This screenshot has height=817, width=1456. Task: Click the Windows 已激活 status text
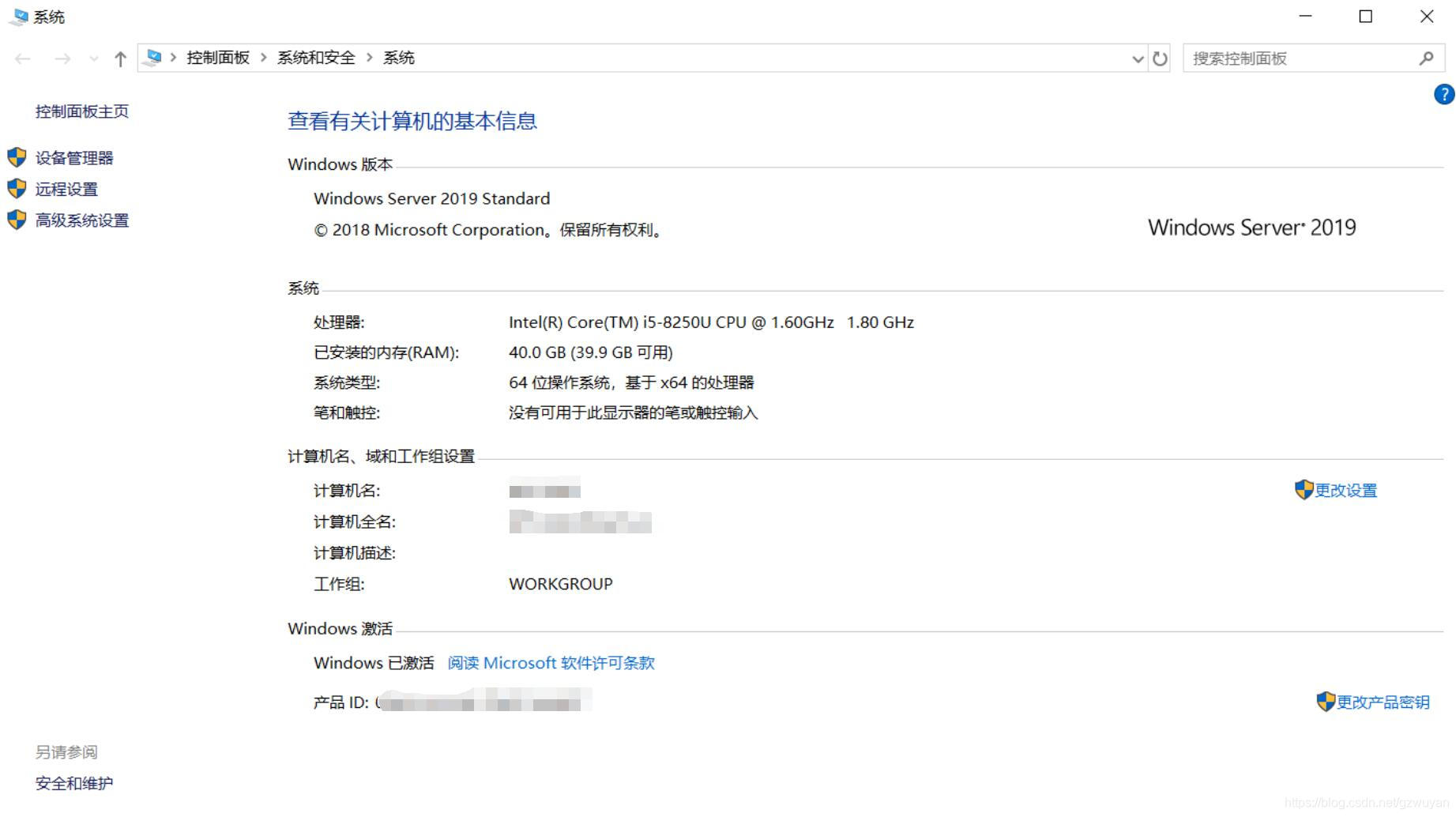[374, 663]
